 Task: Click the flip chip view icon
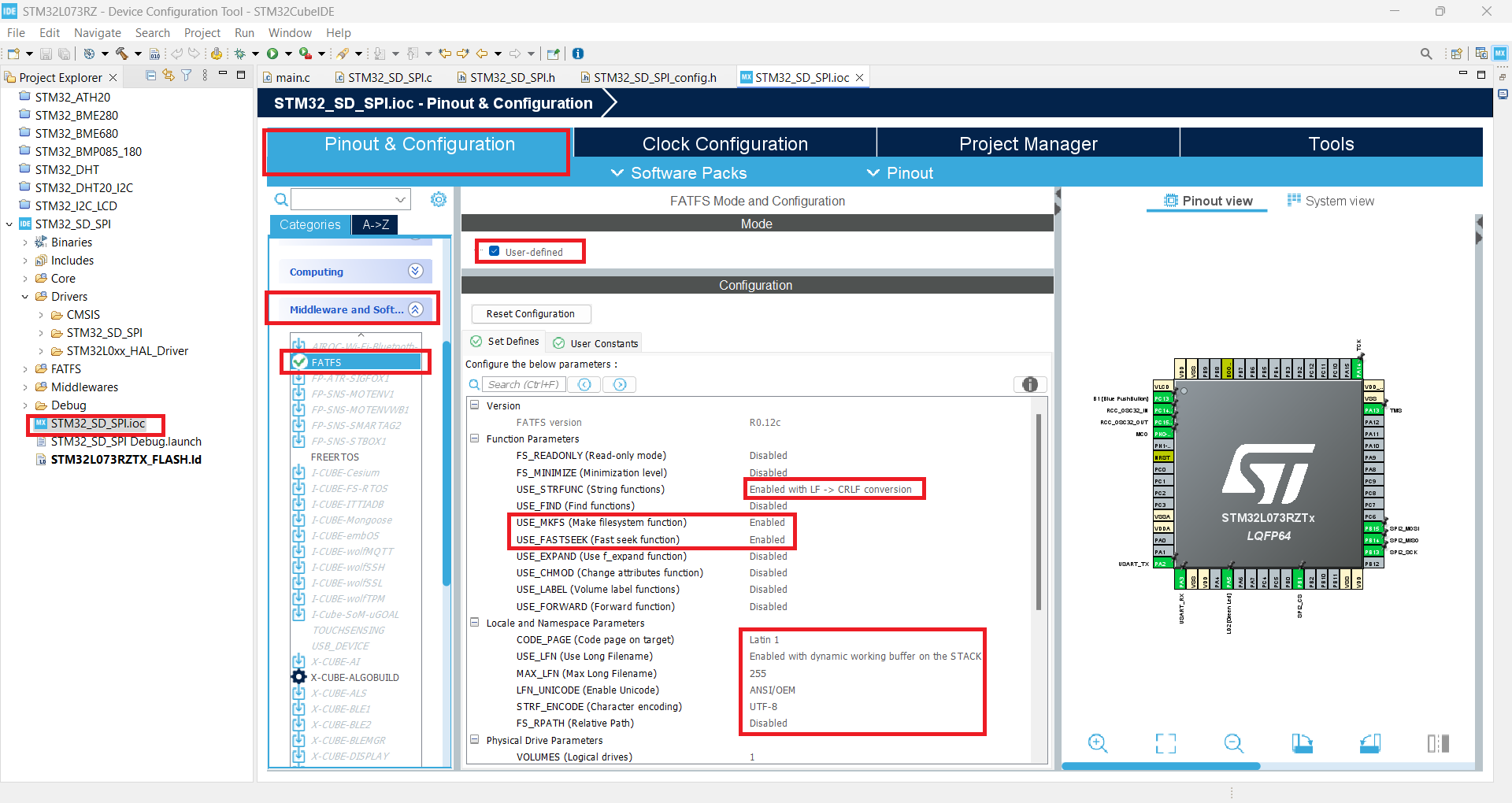[x=1439, y=743]
